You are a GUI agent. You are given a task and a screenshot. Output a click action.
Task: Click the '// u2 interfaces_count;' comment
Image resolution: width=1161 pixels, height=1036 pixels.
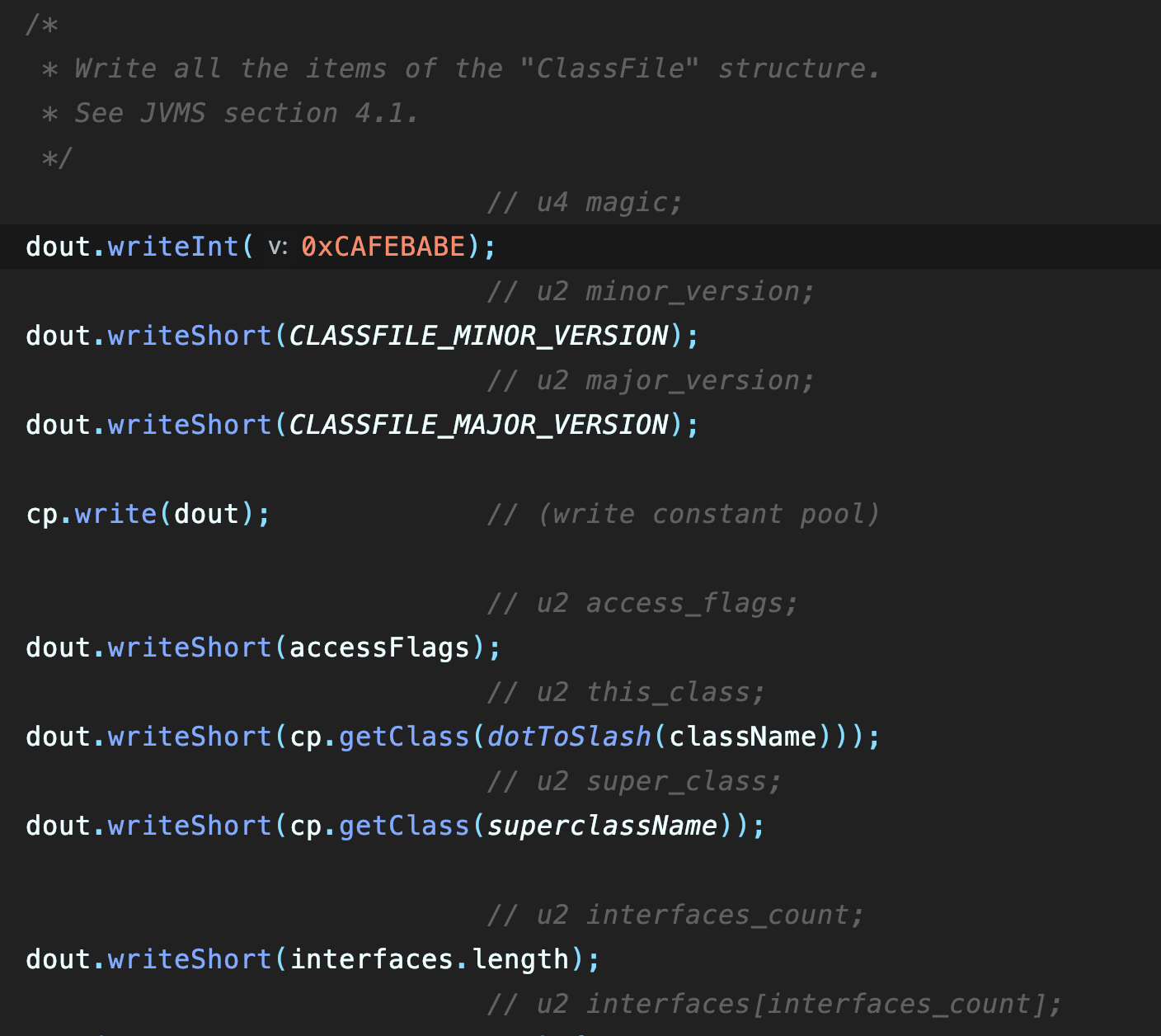tap(675, 915)
